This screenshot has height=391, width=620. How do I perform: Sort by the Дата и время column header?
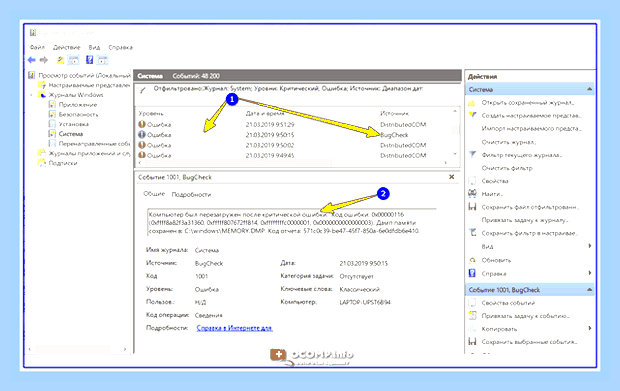(x=265, y=113)
